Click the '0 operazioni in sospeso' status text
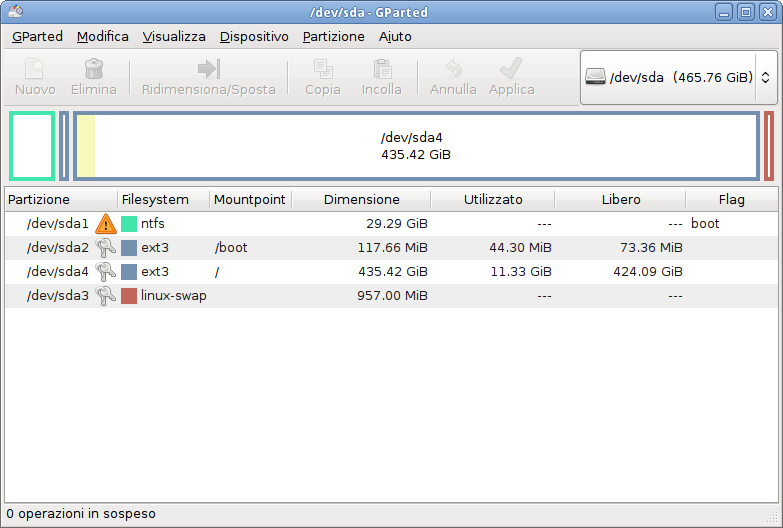The height and width of the screenshot is (528, 783). click(81, 514)
